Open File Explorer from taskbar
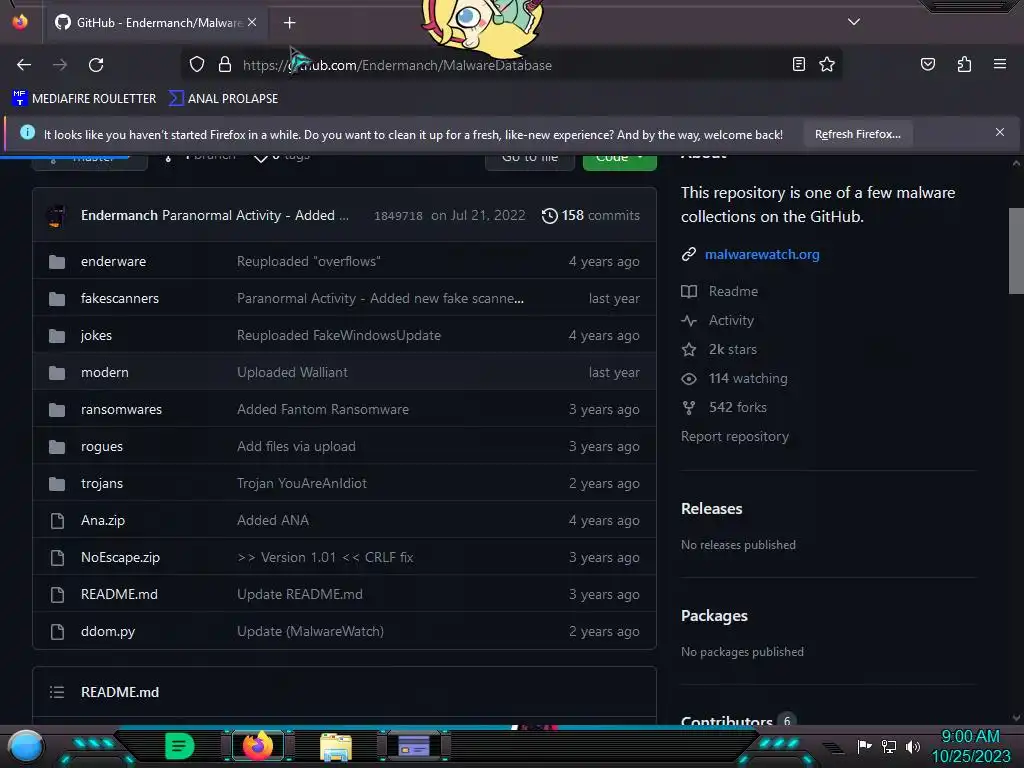Screen dimensions: 1024x768 pyautogui.click(x=336, y=747)
